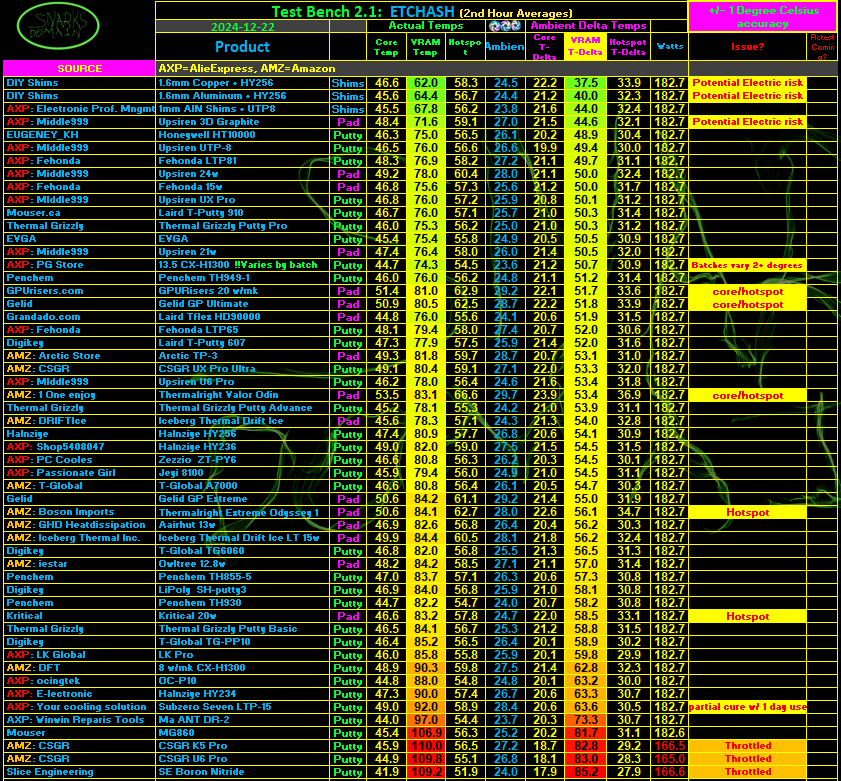Select the CSGR K5 Pro product cell
Viewport: 841px width, 781px height.
(242, 746)
